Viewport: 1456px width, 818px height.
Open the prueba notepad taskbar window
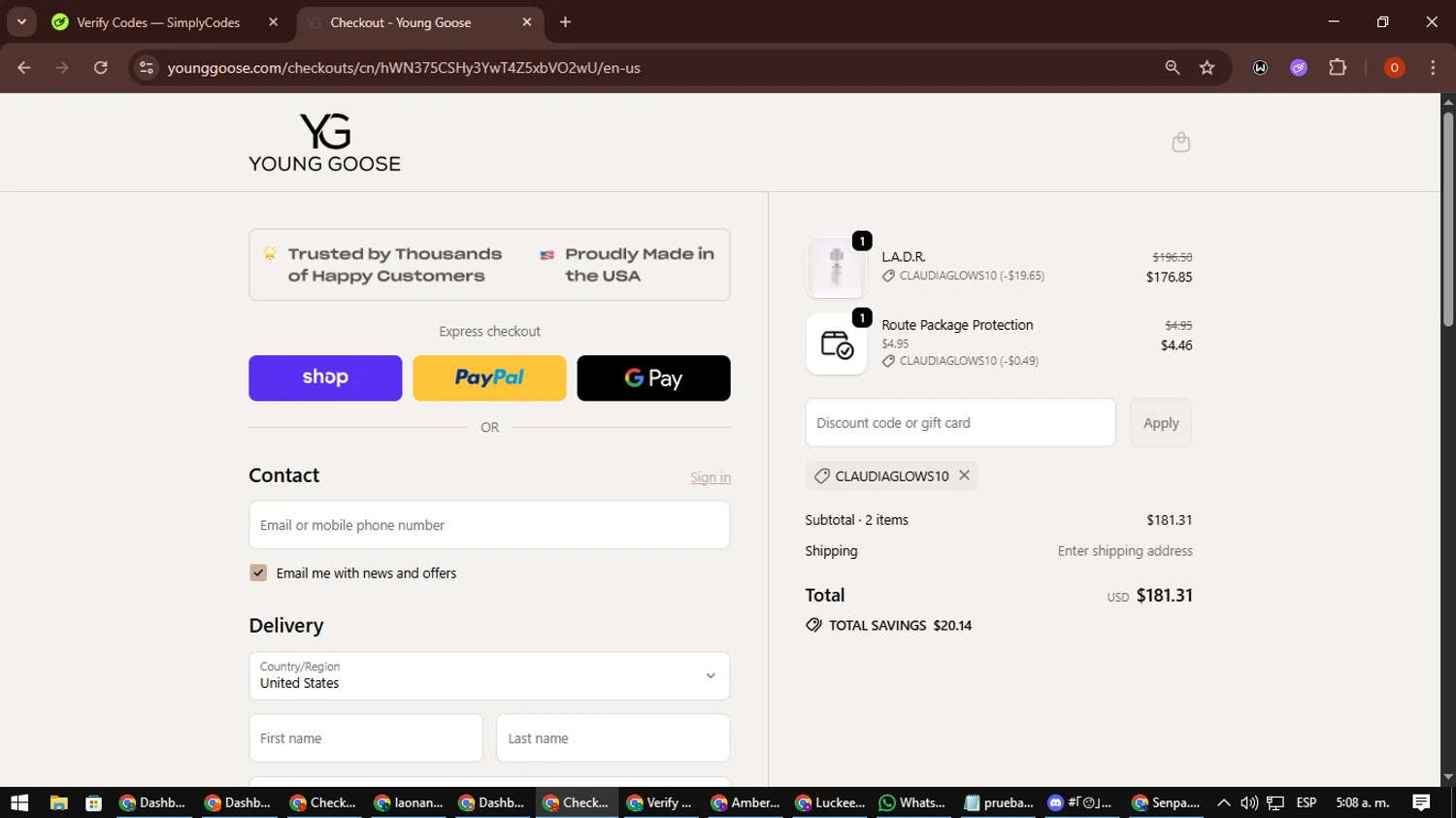[x=998, y=802]
